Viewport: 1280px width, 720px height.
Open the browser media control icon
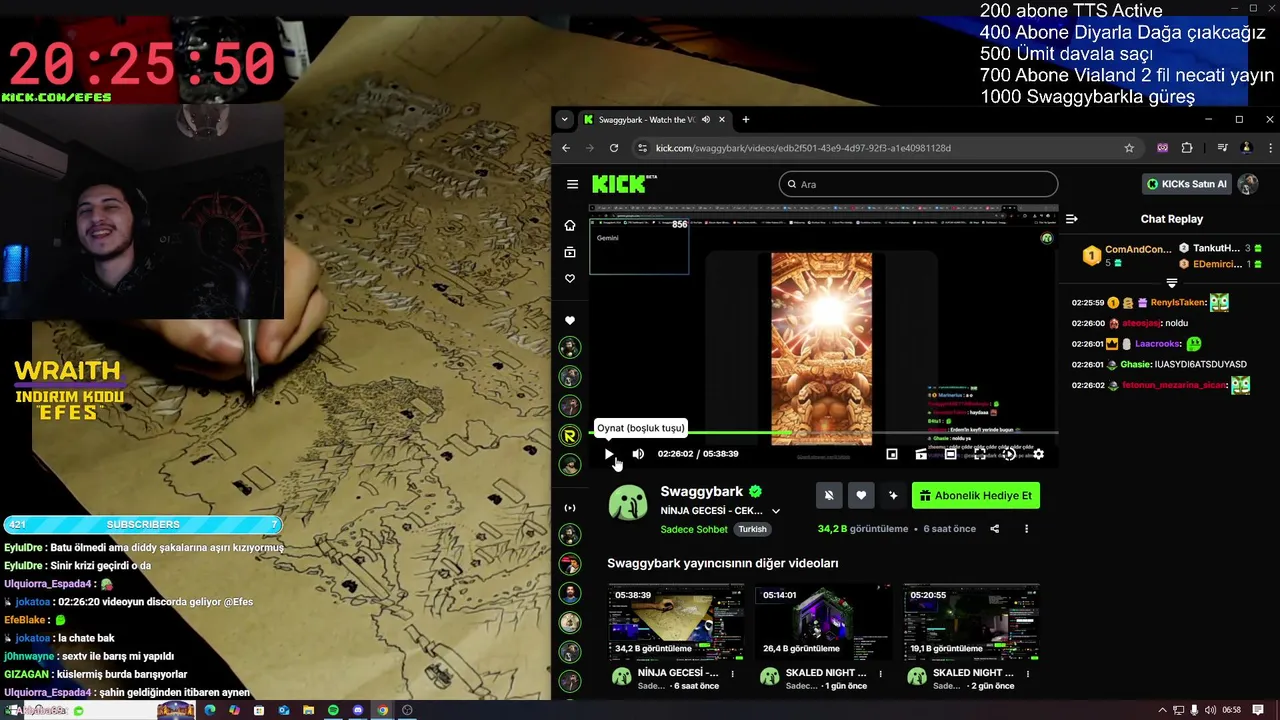(x=1222, y=148)
